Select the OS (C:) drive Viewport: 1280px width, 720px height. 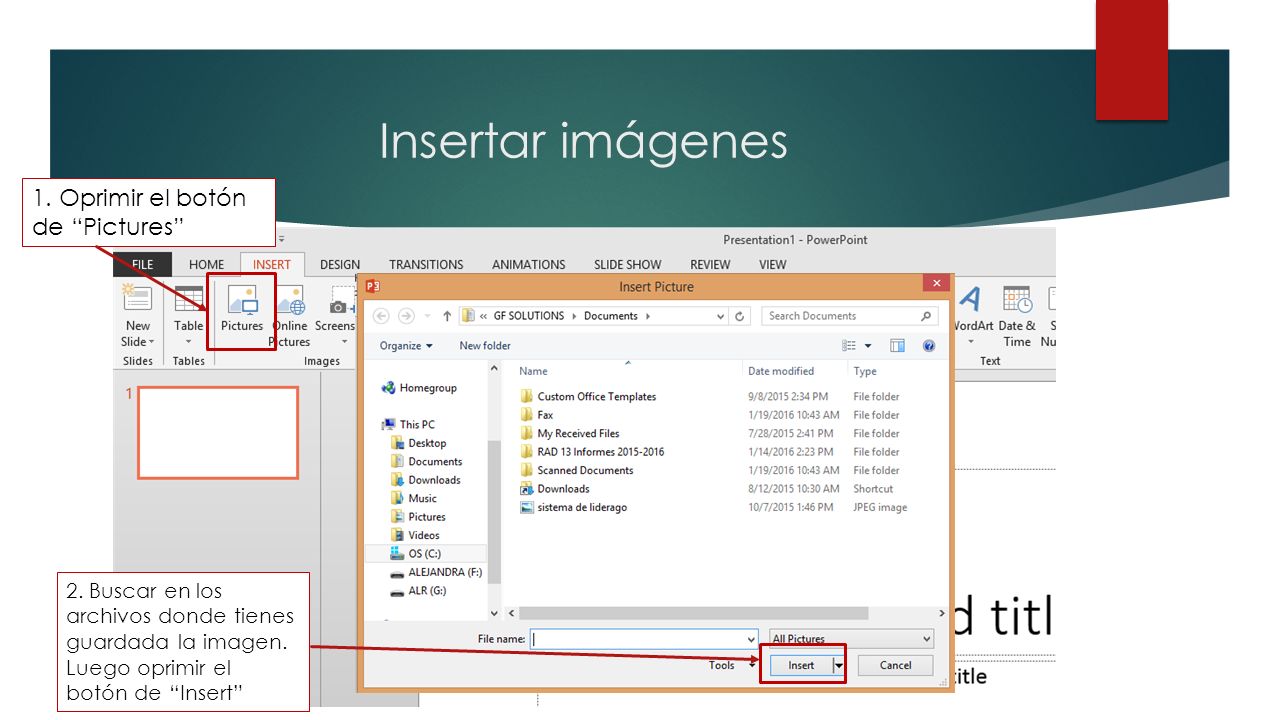[425, 554]
